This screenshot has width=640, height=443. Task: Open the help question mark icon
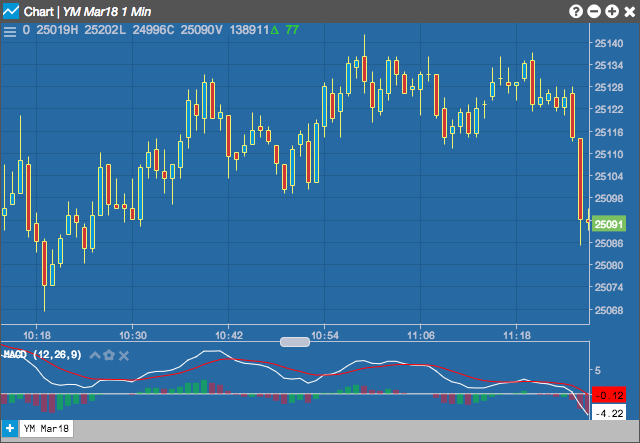576,11
